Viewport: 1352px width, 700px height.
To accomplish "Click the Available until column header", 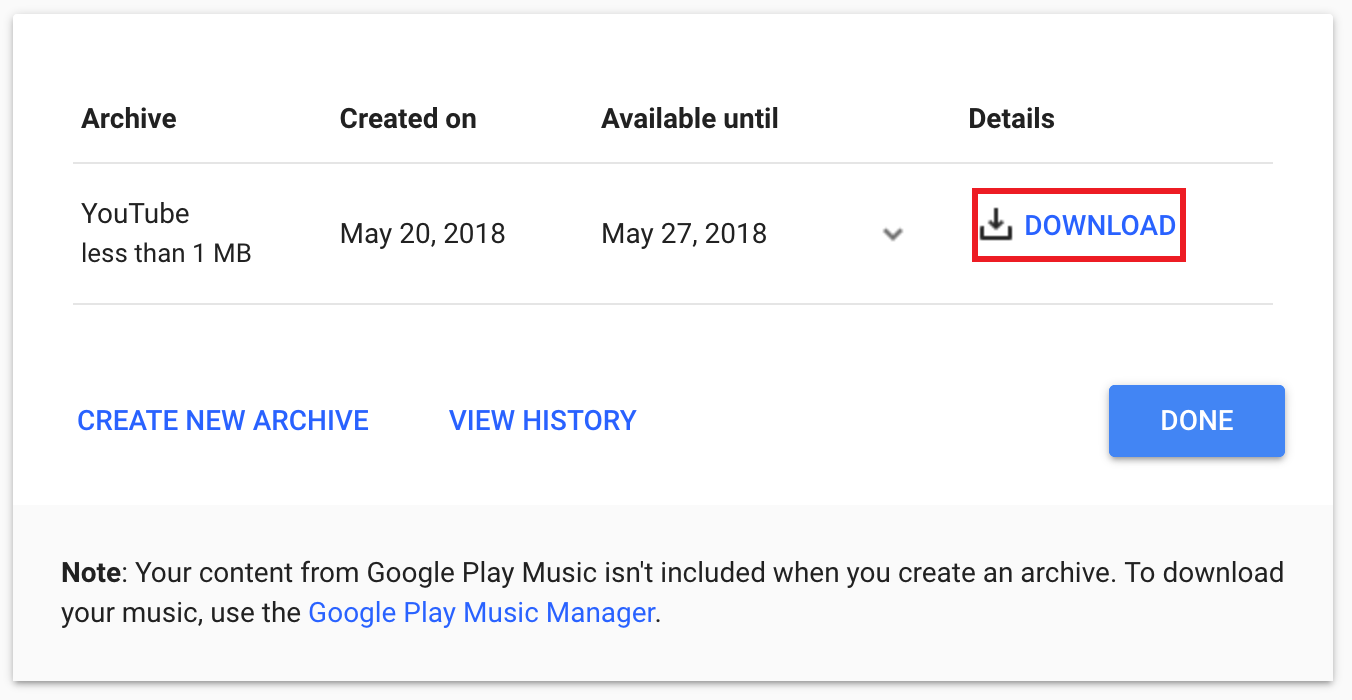I will 690,118.
